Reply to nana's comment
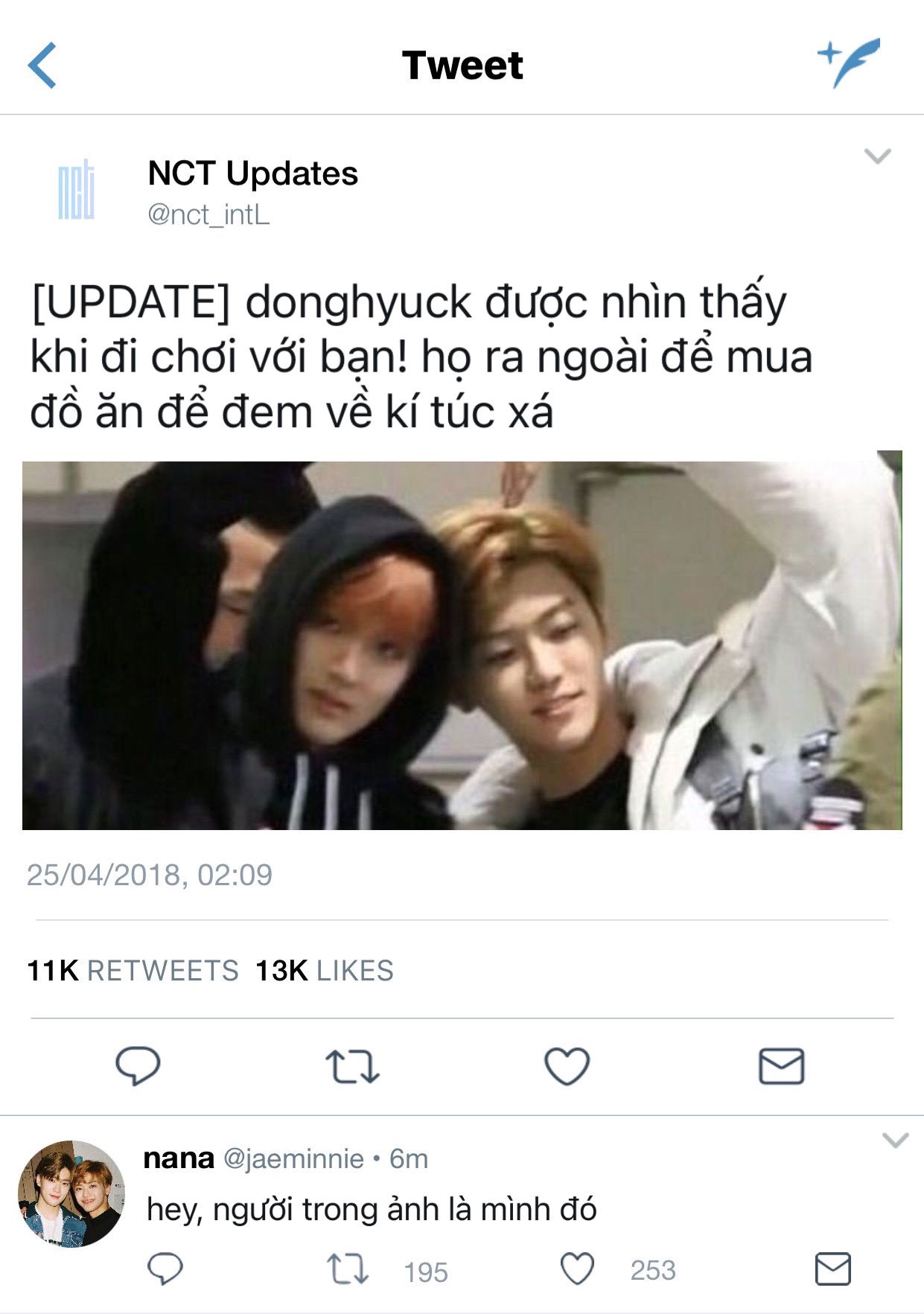This screenshot has height=1314, width=924. click(x=165, y=1269)
